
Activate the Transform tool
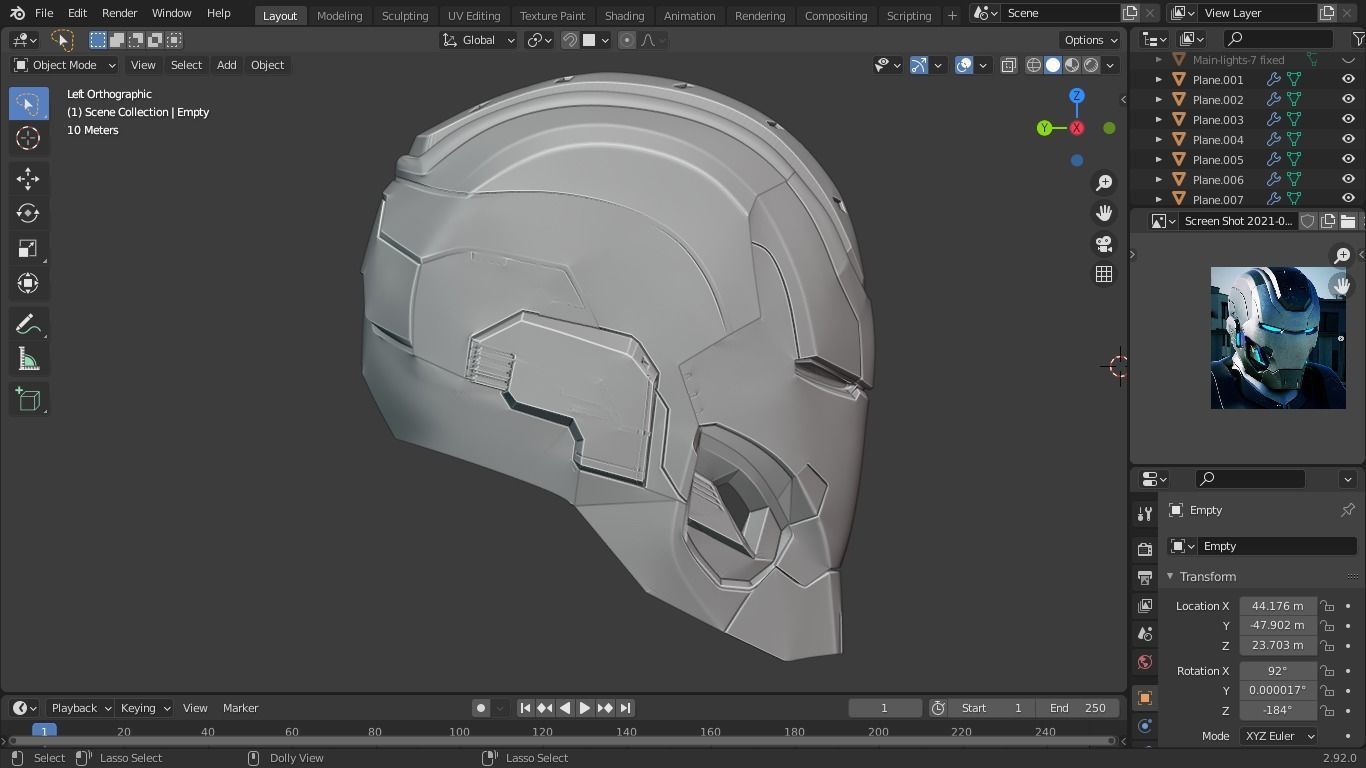(28, 284)
